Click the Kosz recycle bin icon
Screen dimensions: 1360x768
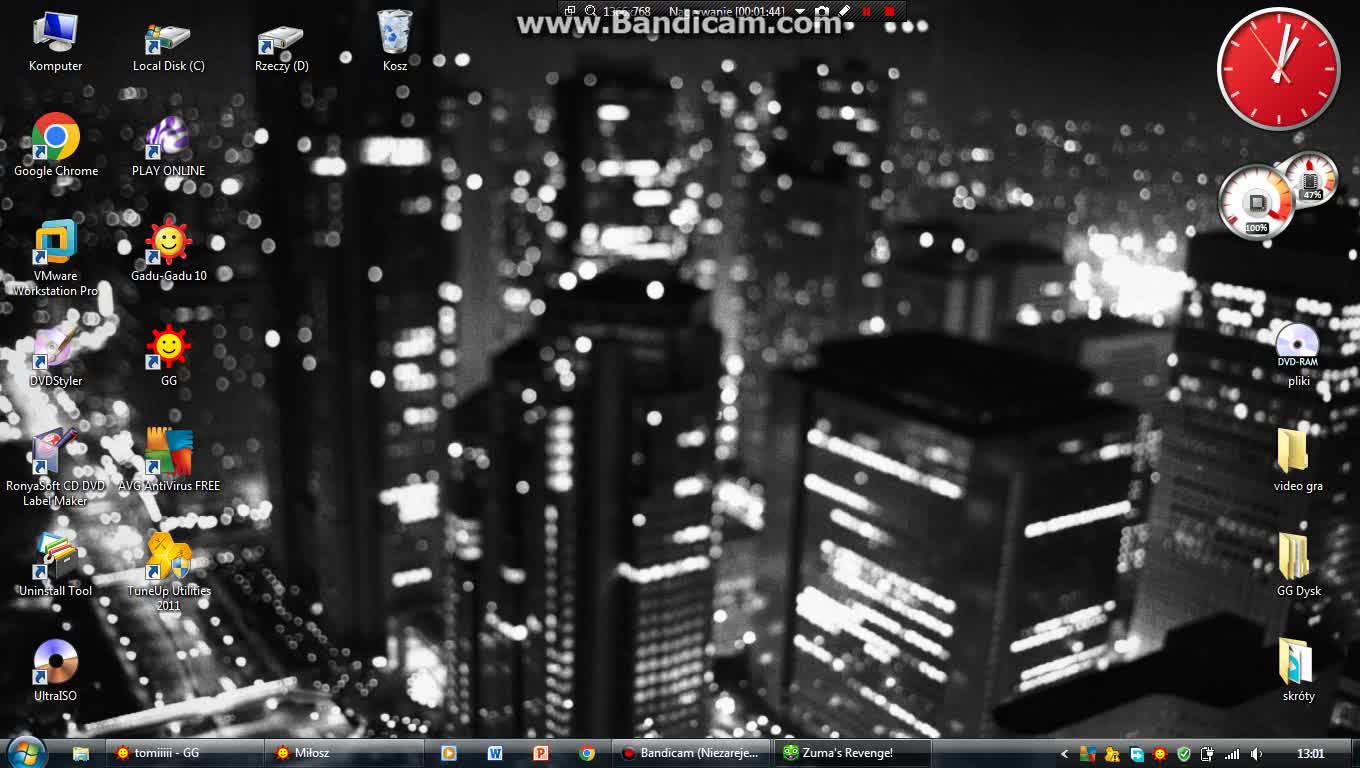(x=395, y=33)
